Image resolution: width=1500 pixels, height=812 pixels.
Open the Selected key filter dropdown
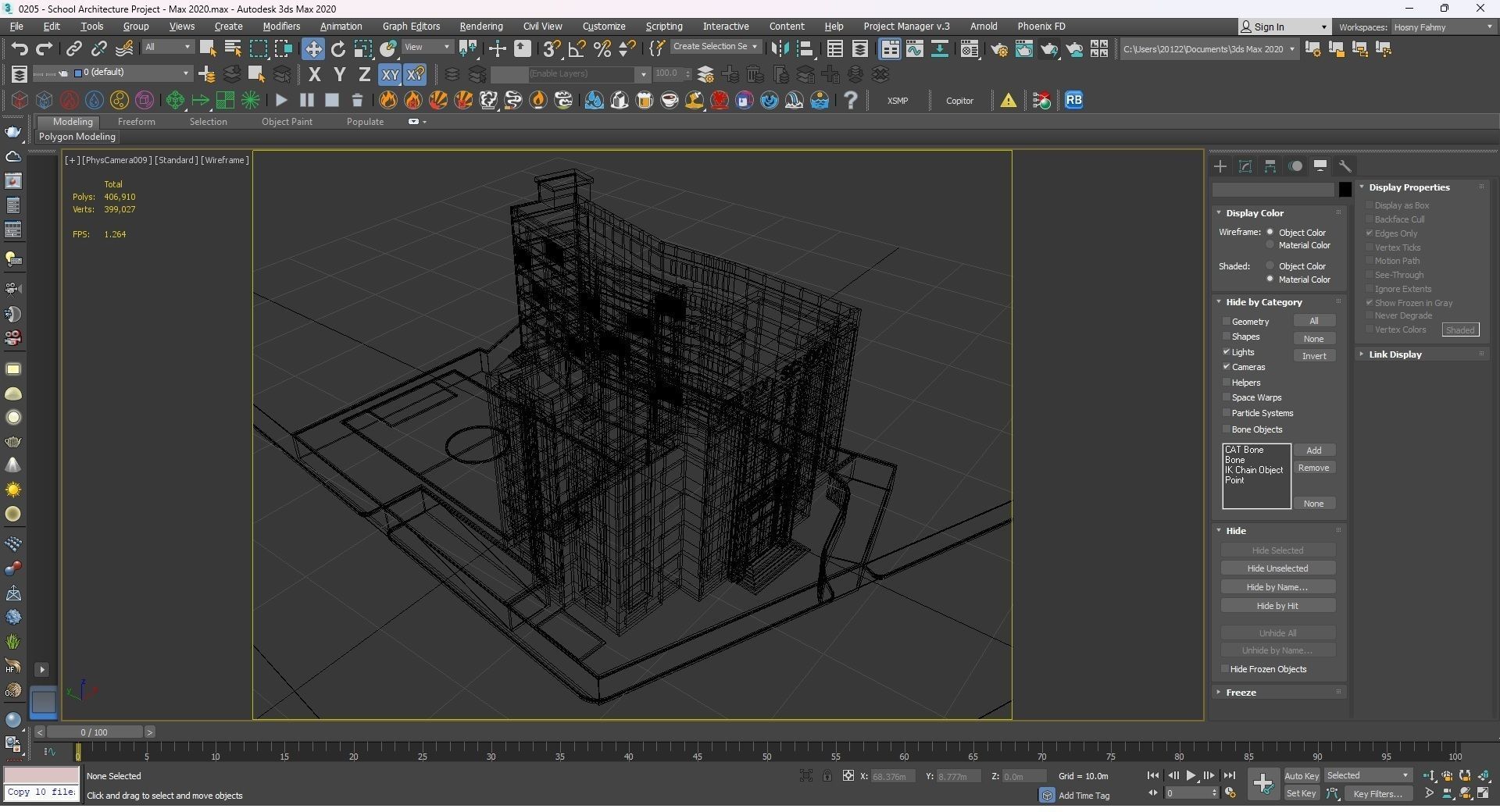tap(1368, 775)
